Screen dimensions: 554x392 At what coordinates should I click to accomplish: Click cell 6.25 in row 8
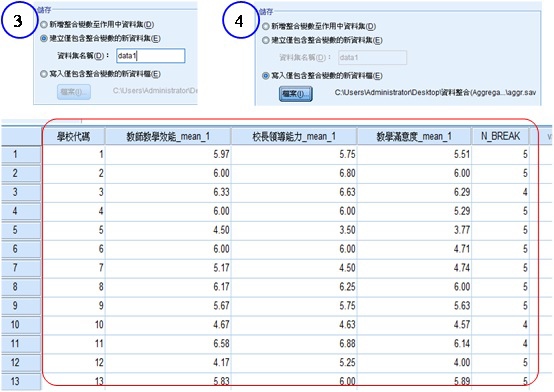tap(294, 287)
